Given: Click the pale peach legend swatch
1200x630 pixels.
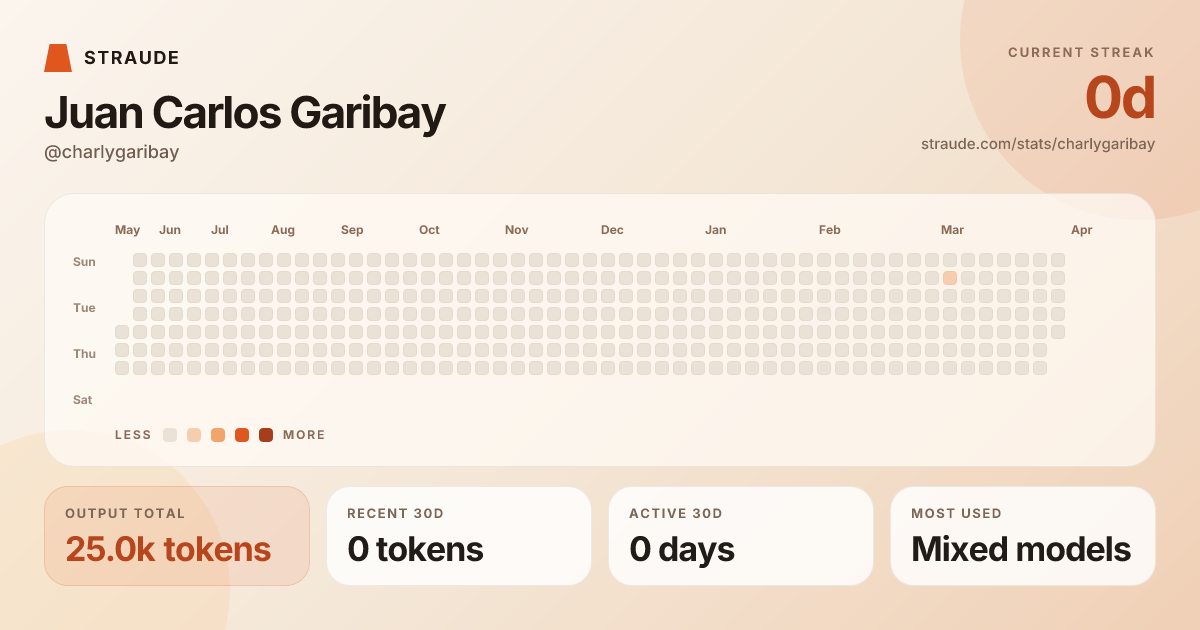Looking at the screenshot, I should tap(194, 435).
